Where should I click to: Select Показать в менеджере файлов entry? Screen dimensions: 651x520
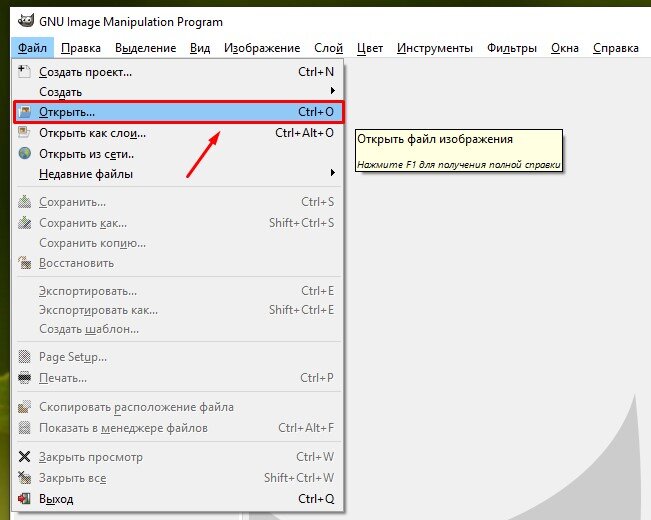[x=178, y=428]
